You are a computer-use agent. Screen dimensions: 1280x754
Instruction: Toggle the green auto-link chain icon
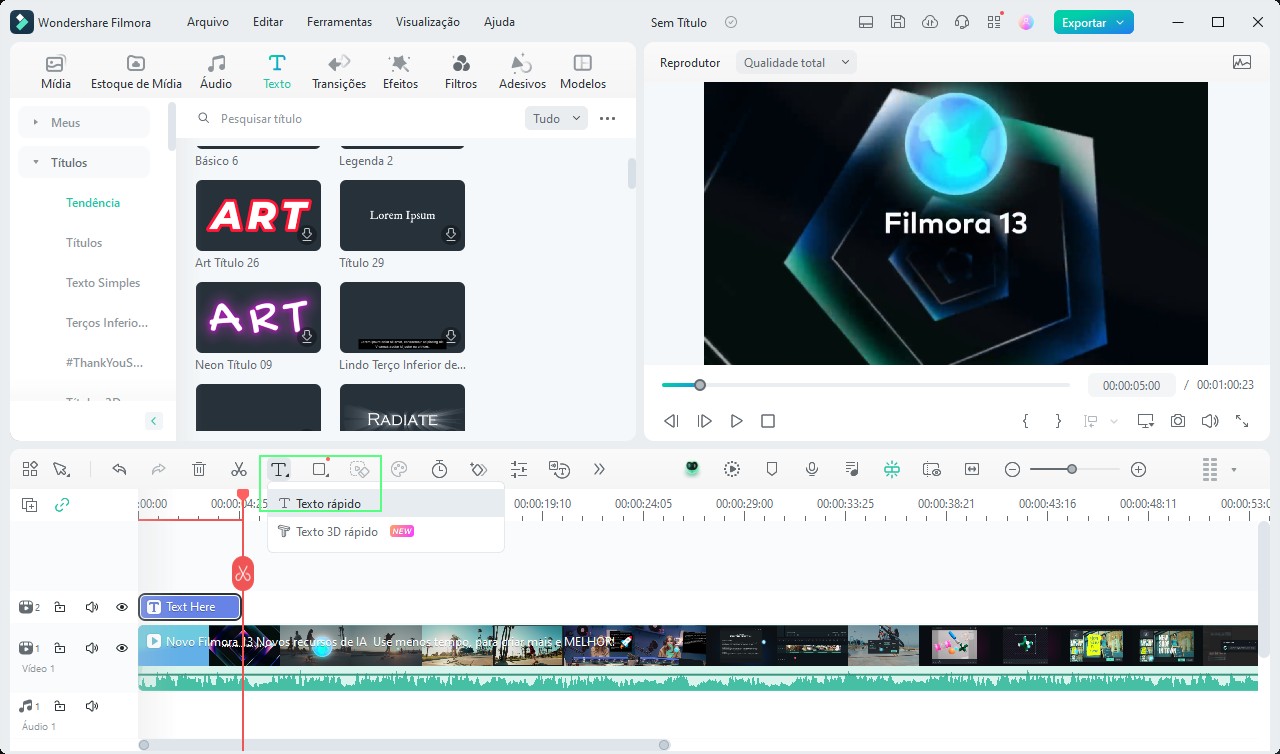62,505
